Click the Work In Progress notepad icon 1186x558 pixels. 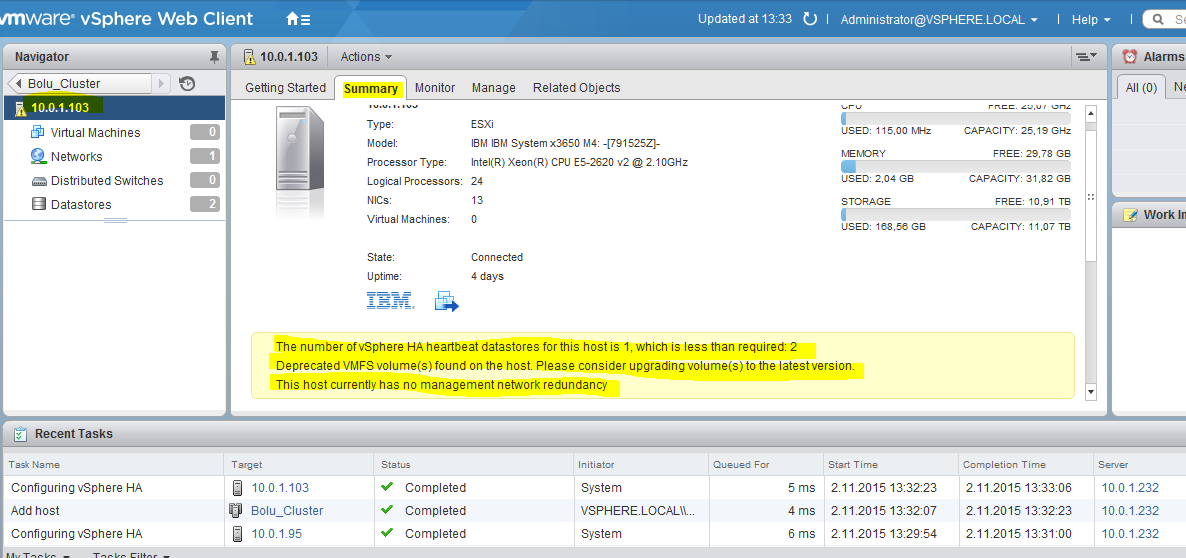(x=1130, y=215)
